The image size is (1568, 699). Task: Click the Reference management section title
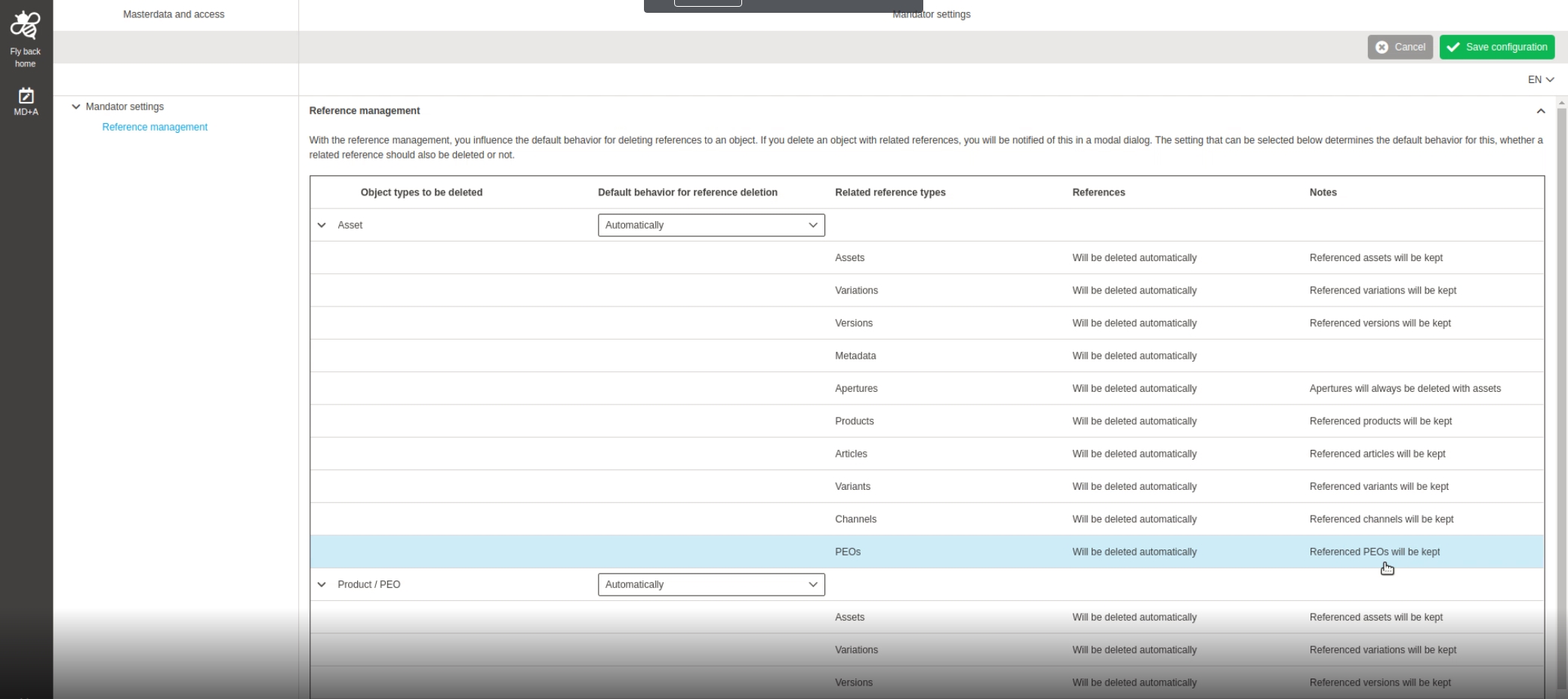[x=364, y=111]
